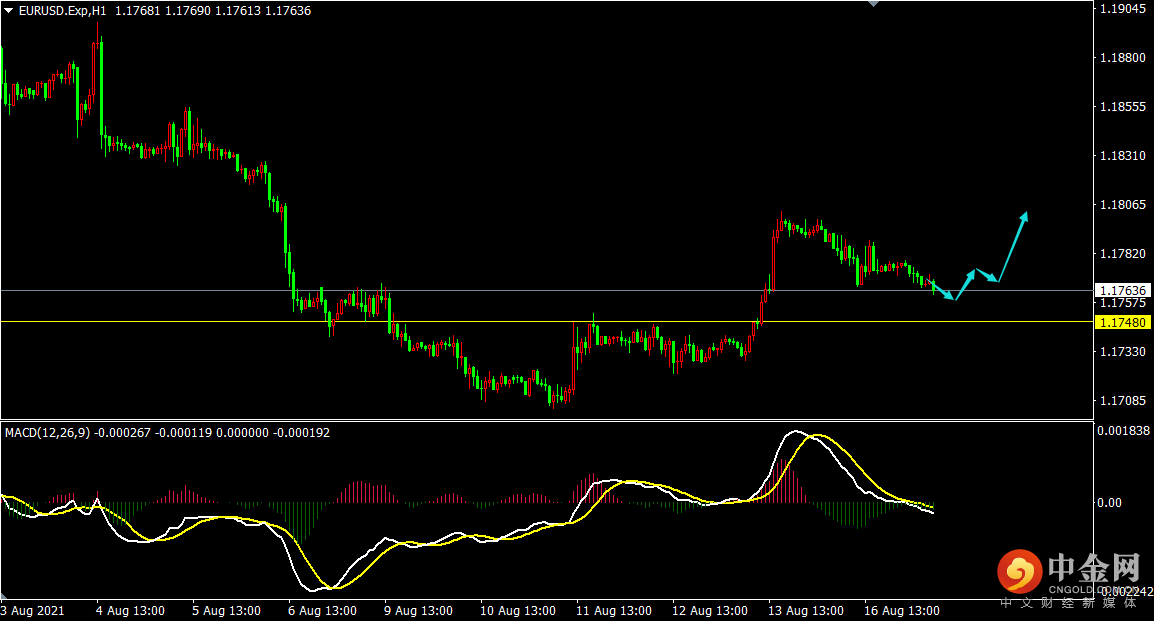Click the 4 Aug 13:00 time label

pos(130,611)
